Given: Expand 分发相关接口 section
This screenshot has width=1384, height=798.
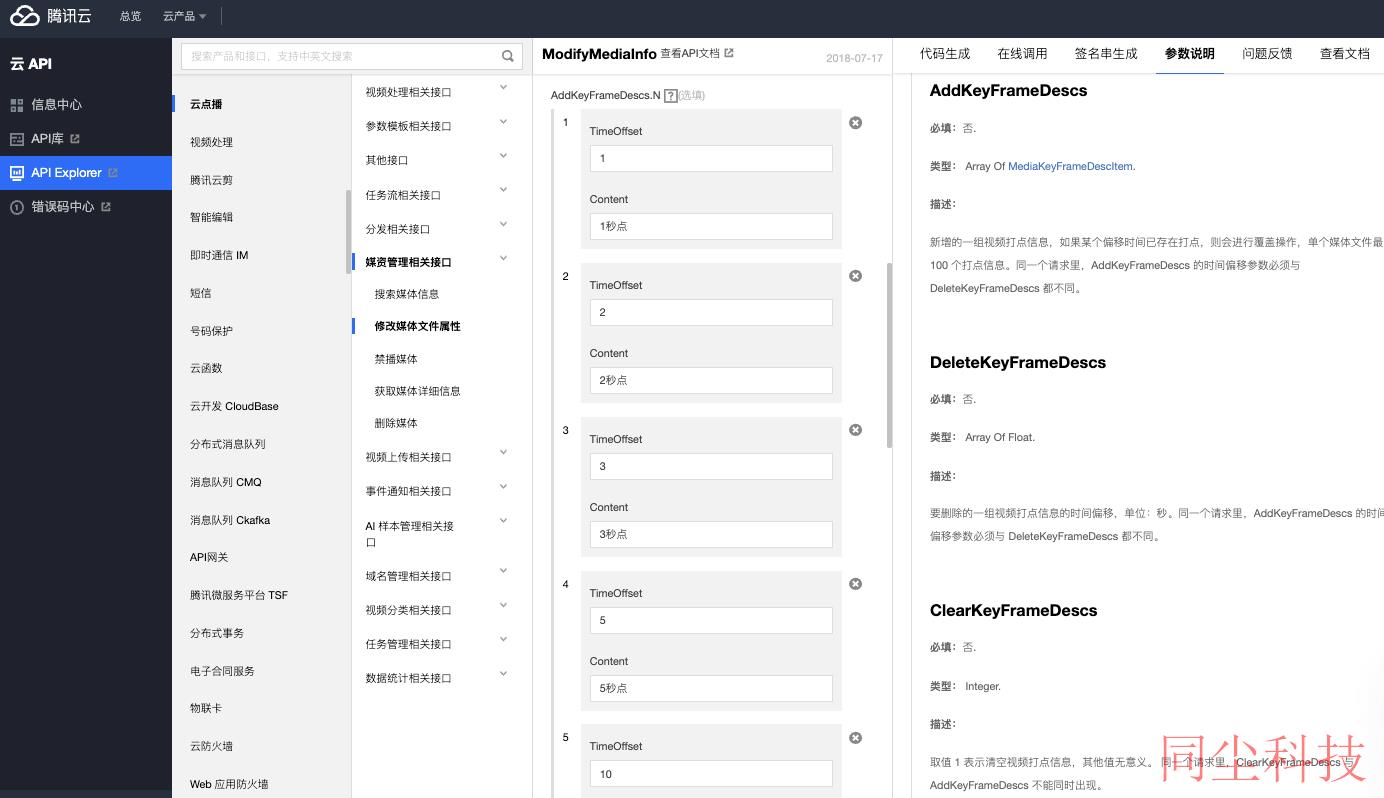Looking at the screenshot, I should (x=503, y=224).
